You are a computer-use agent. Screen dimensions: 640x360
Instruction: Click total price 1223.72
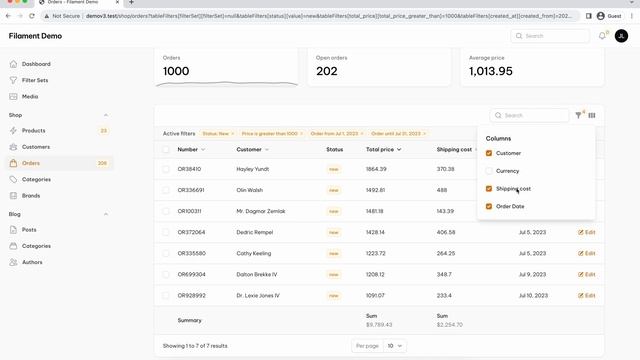(376, 253)
